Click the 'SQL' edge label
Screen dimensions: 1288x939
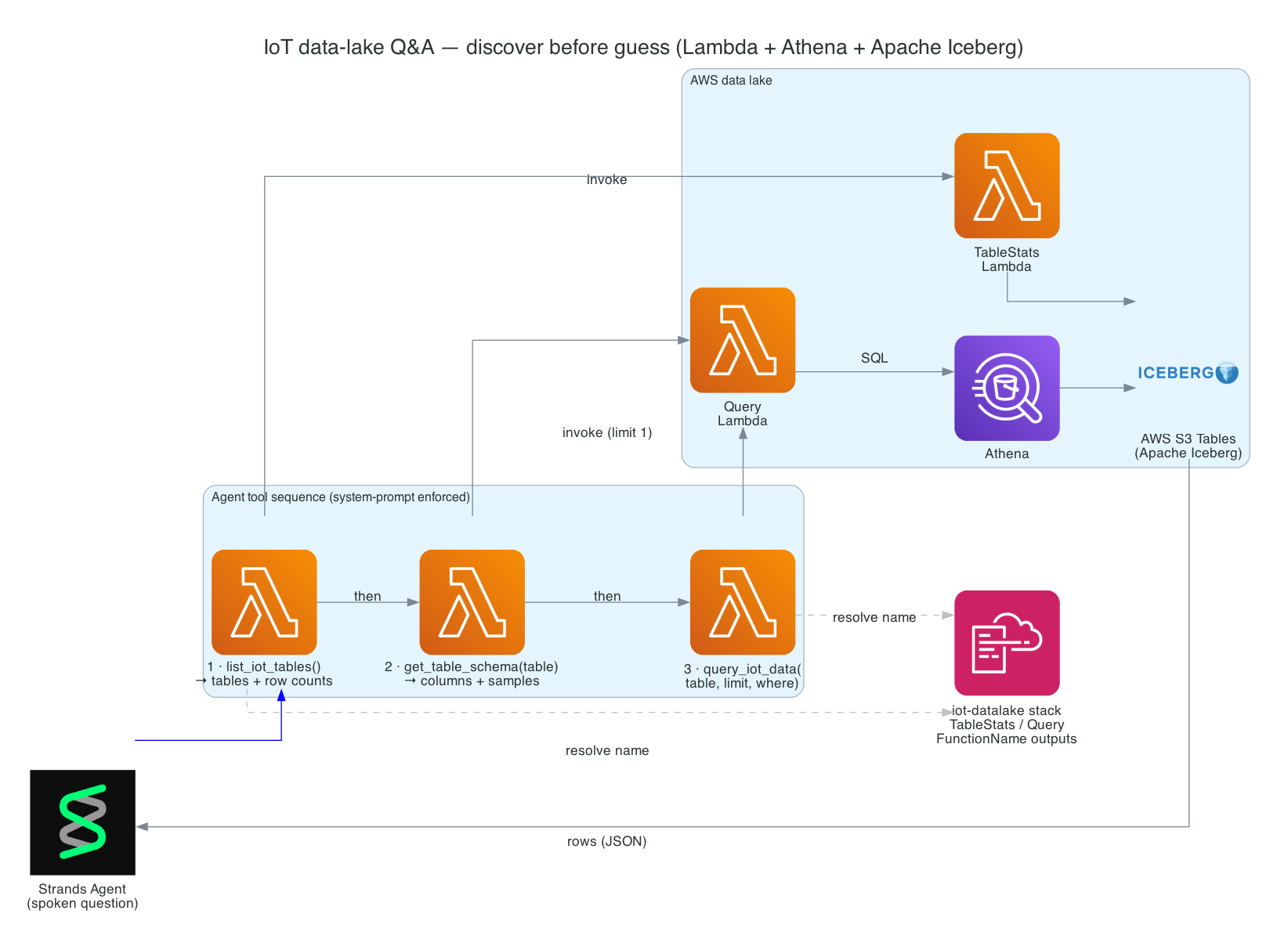[x=874, y=358]
